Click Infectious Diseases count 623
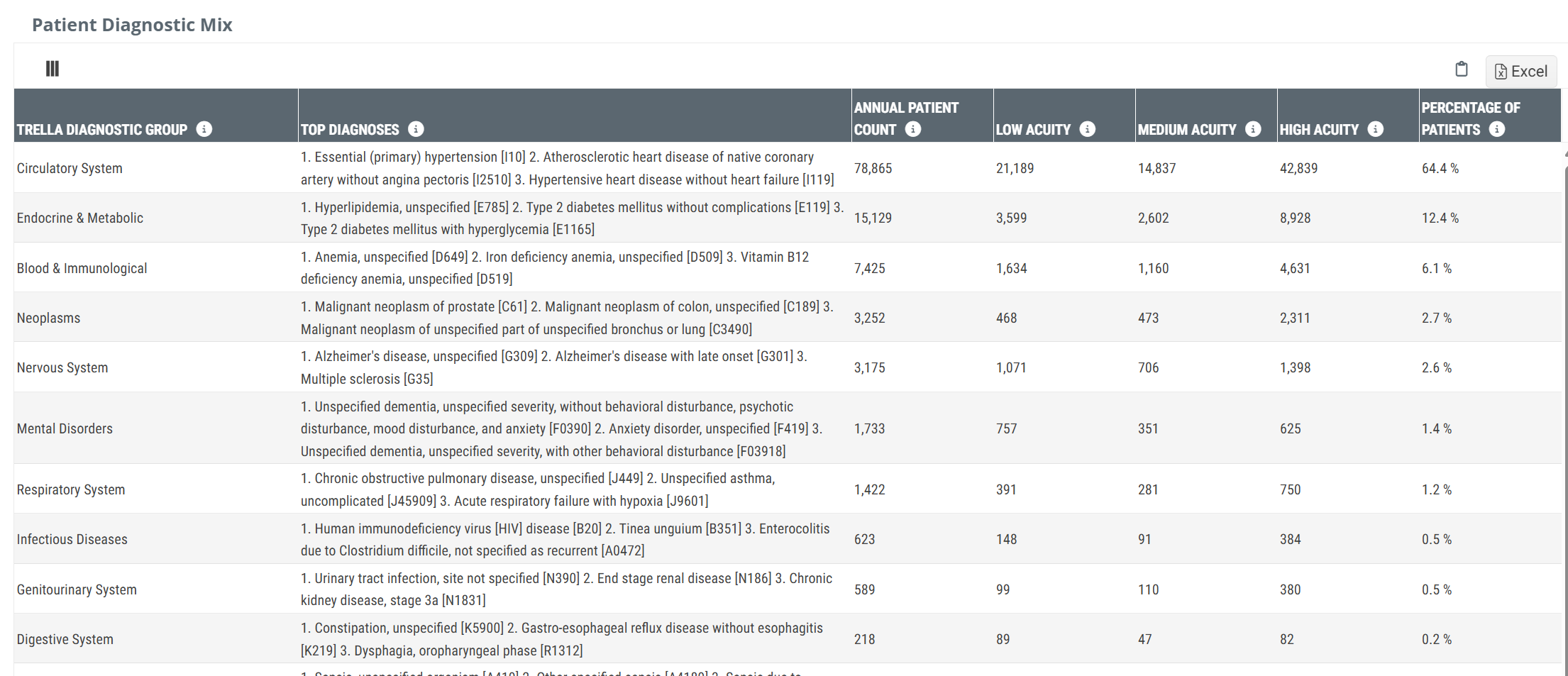Viewport: 1568px width, 676px height. (865, 539)
